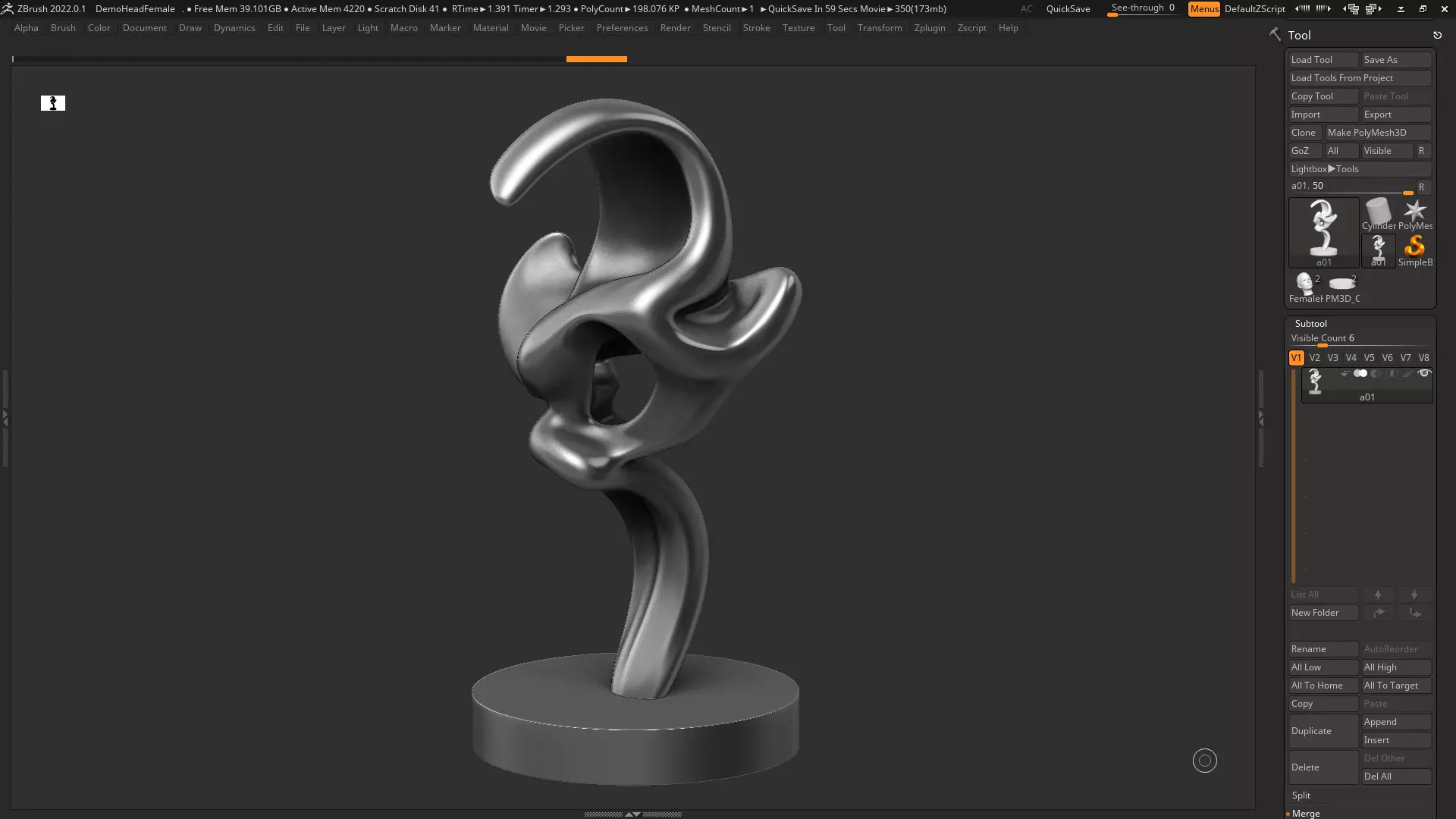The image size is (1456, 819).
Task: Open the Render menu
Action: click(675, 28)
